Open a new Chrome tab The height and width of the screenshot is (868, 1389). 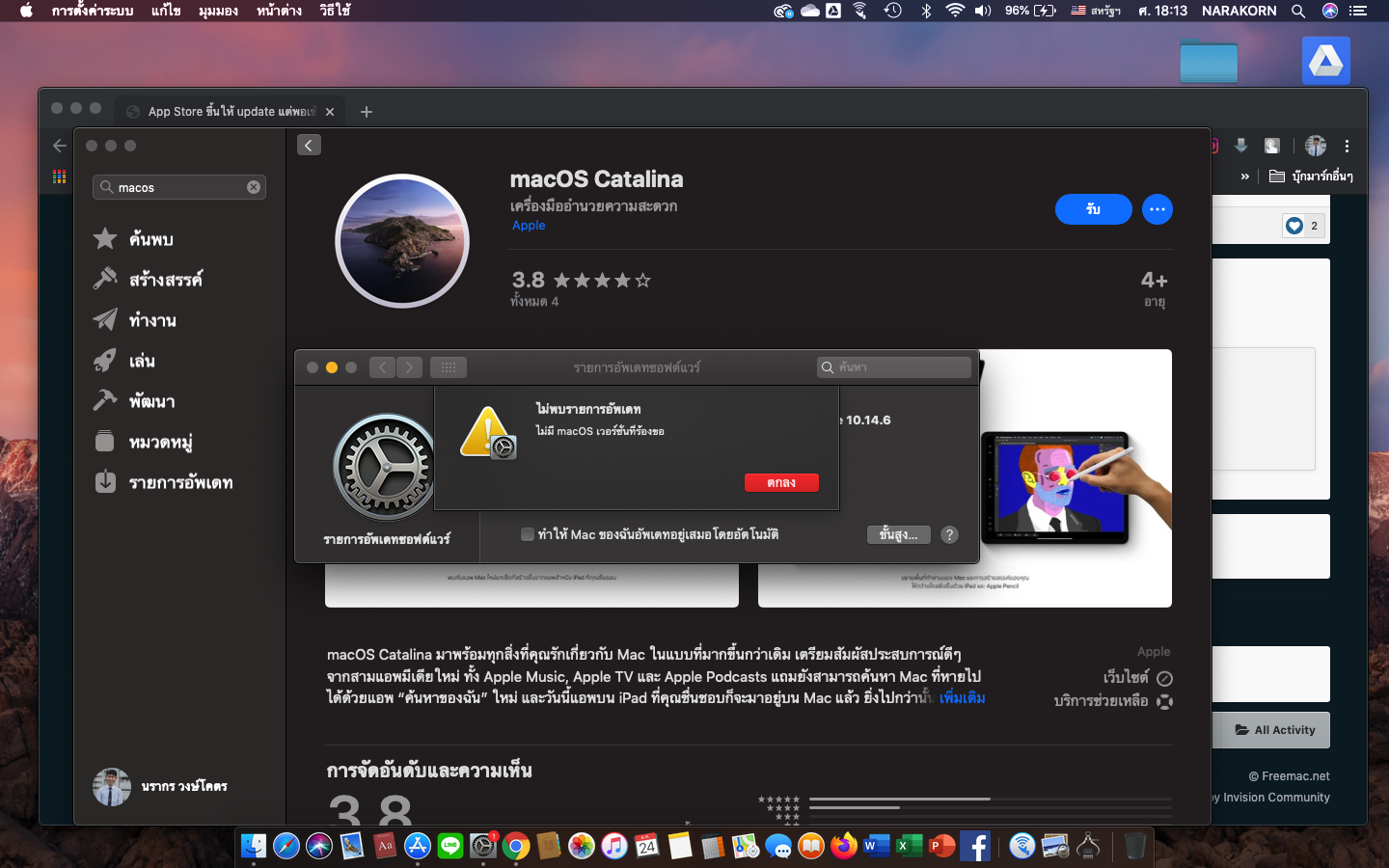(367, 112)
